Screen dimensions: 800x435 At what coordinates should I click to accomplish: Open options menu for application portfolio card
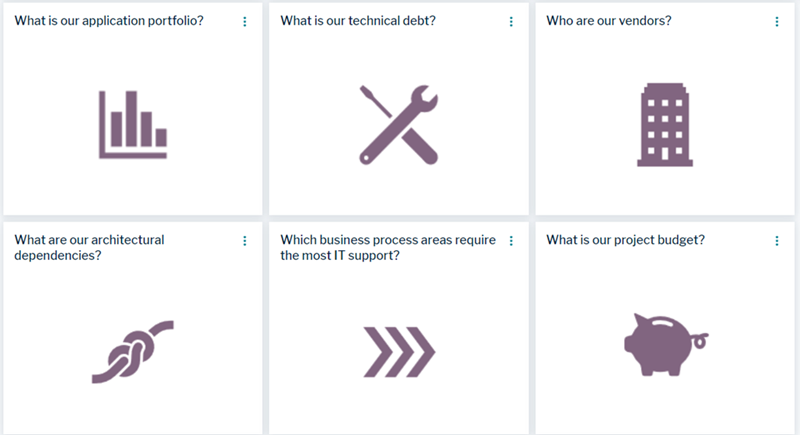(245, 22)
